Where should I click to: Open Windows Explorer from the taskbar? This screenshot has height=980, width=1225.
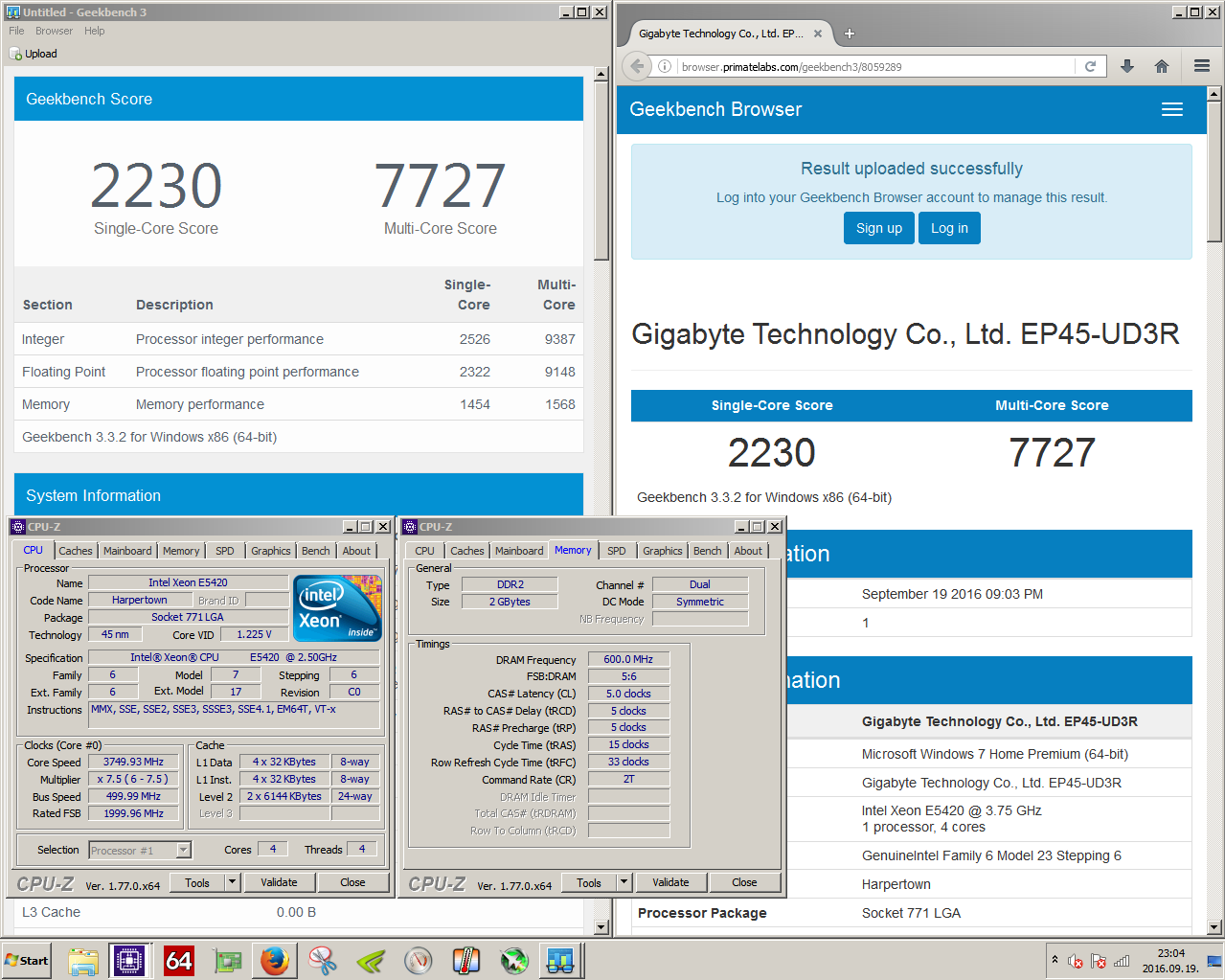83,960
